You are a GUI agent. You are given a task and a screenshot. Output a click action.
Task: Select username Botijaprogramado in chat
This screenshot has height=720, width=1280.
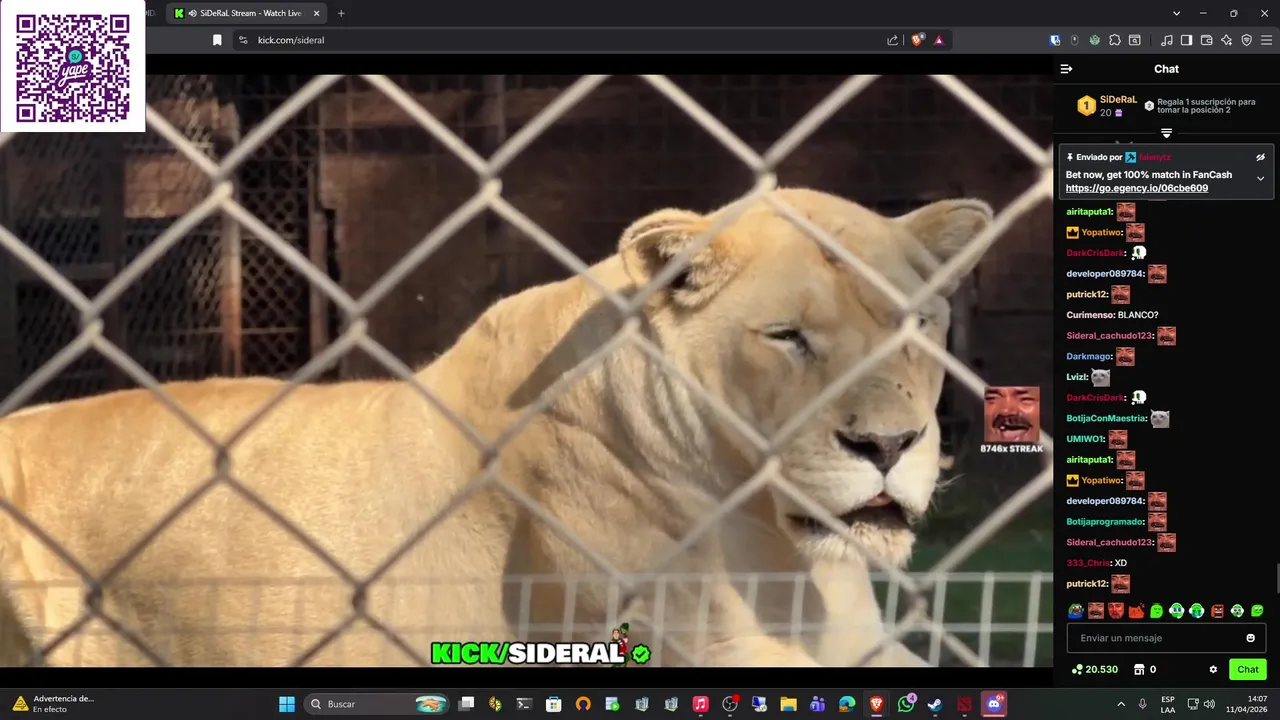point(1105,522)
